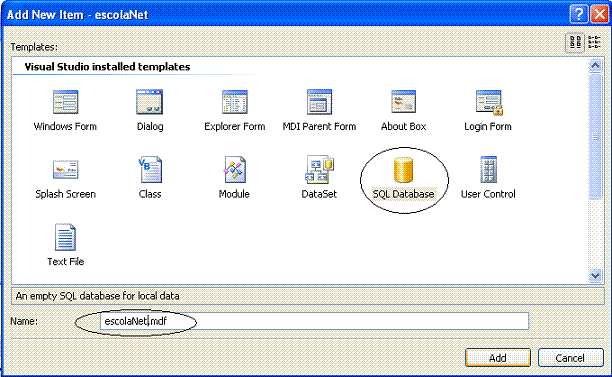Pick the VB Class template icon

(x=150, y=169)
